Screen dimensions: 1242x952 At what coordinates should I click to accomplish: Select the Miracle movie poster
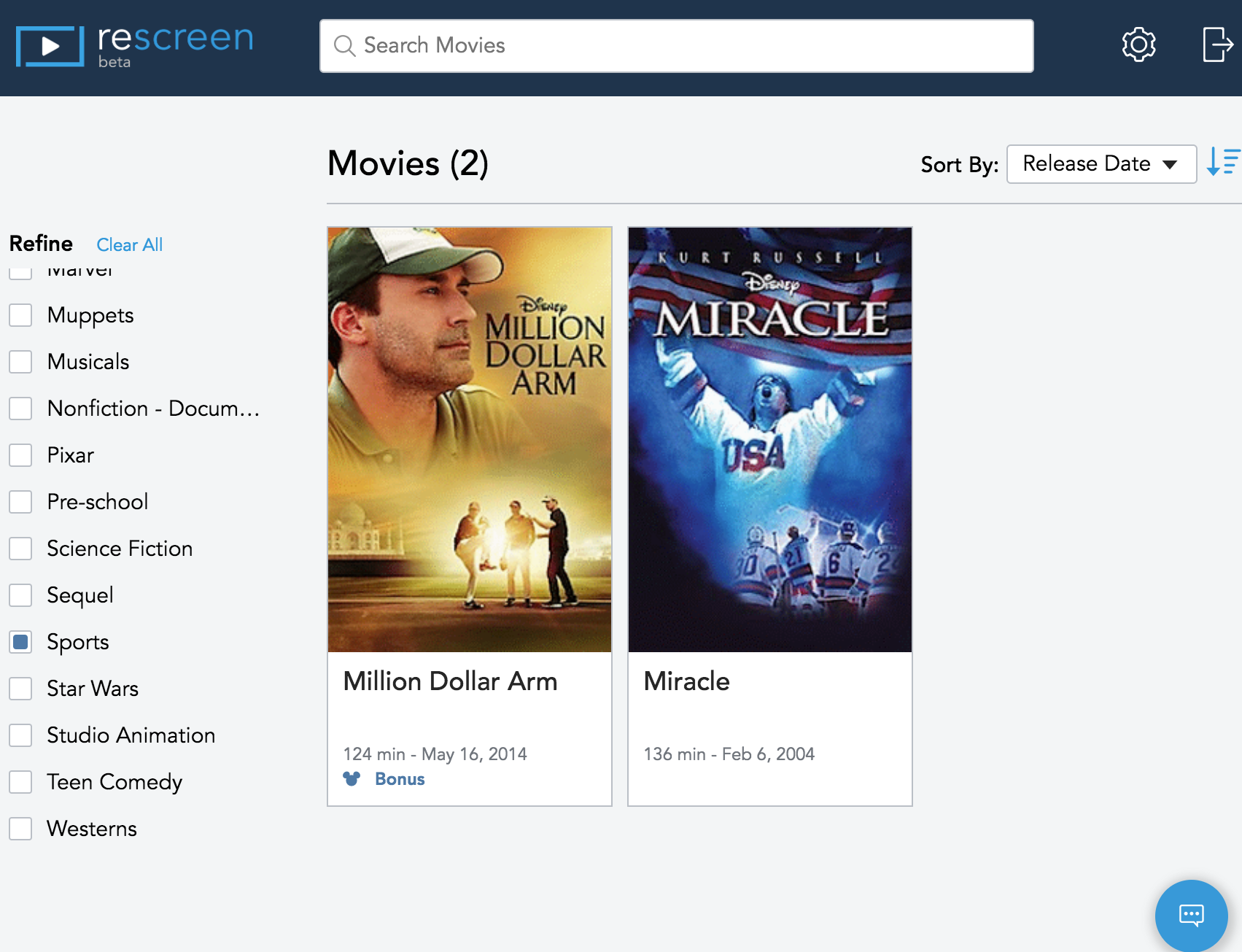point(770,439)
